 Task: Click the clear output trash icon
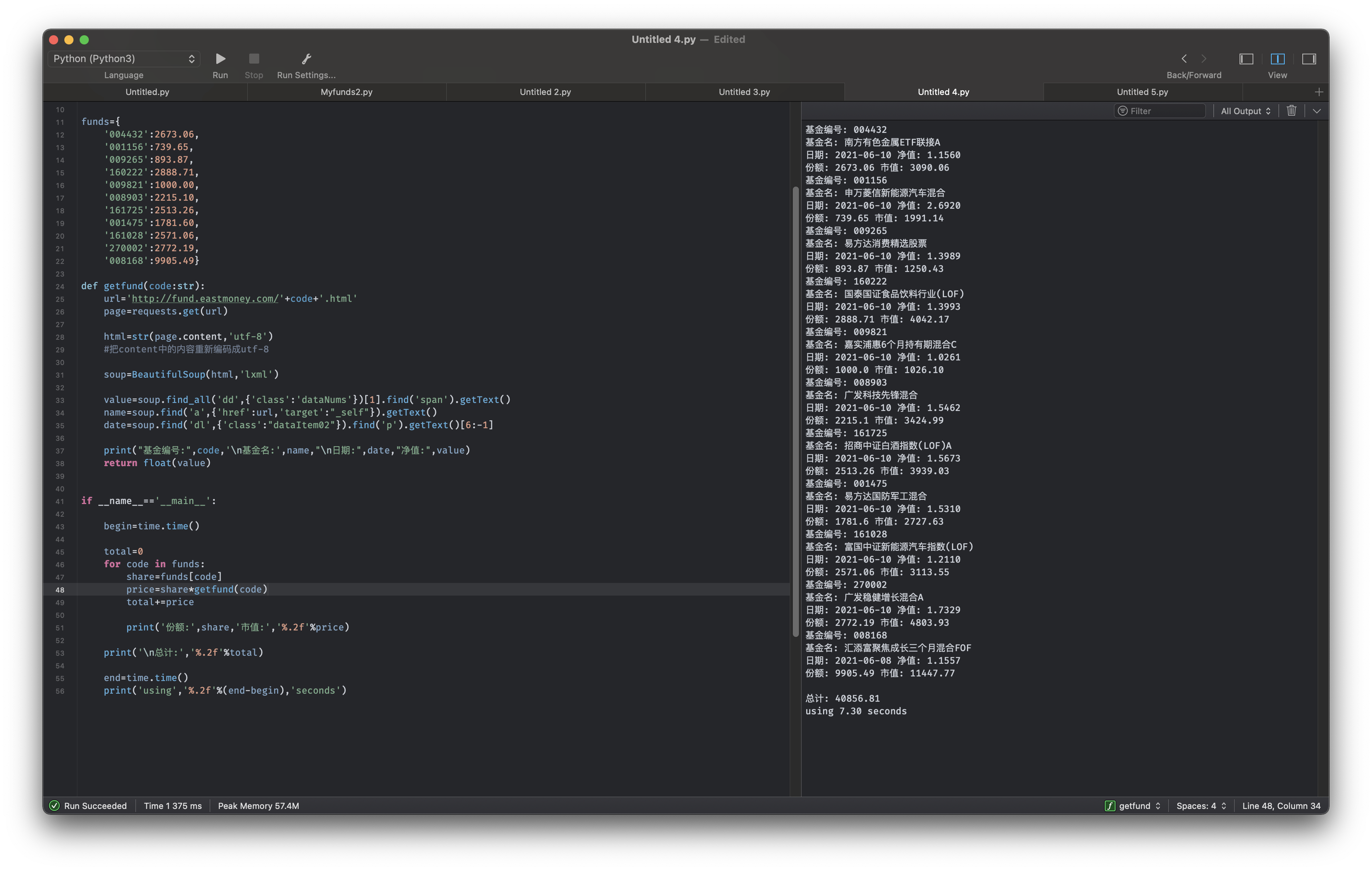(1291, 110)
